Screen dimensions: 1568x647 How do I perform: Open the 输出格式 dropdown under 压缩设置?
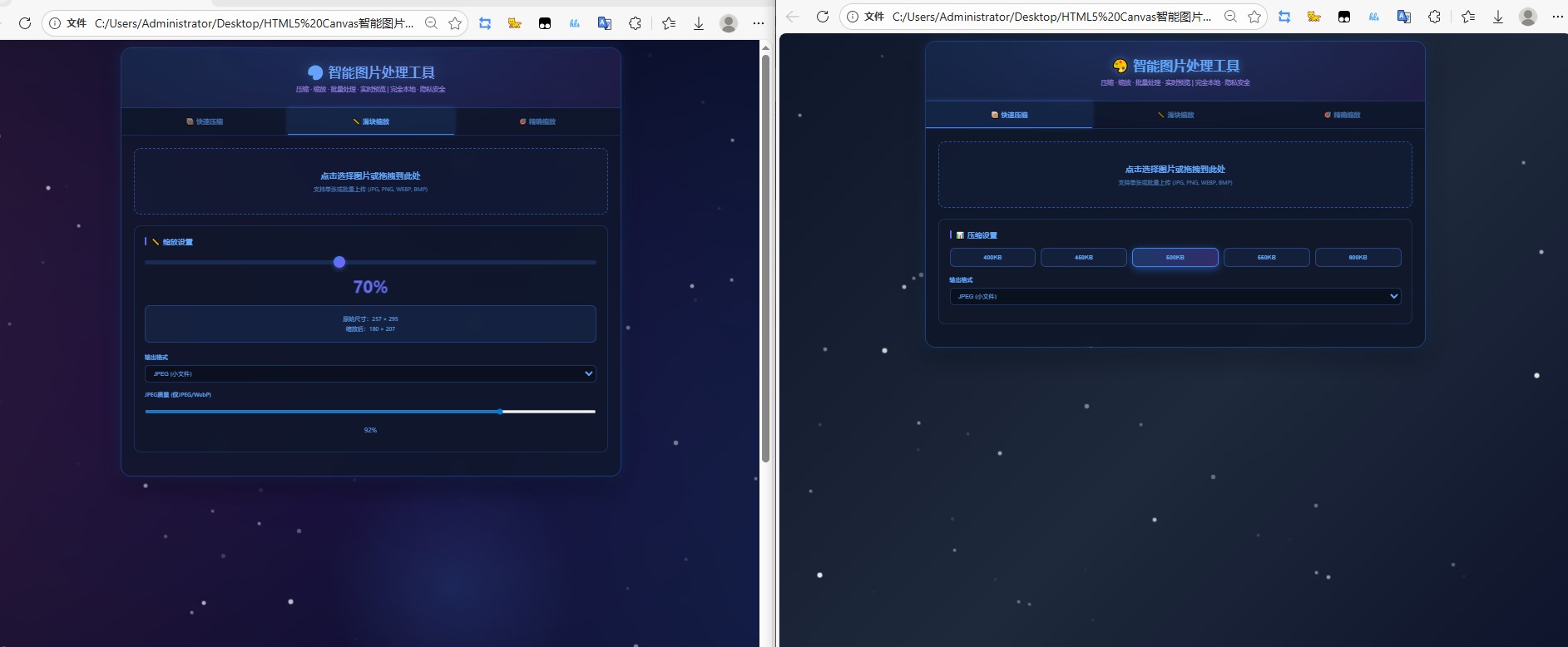click(x=1175, y=297)
